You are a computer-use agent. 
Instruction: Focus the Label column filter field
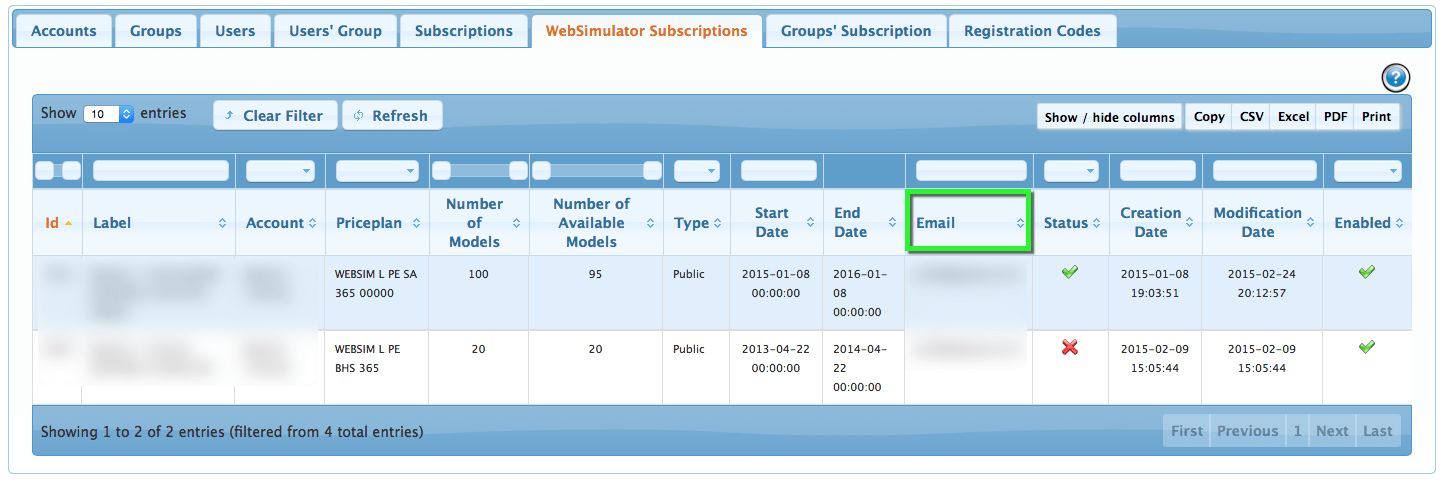pos(161,171)
